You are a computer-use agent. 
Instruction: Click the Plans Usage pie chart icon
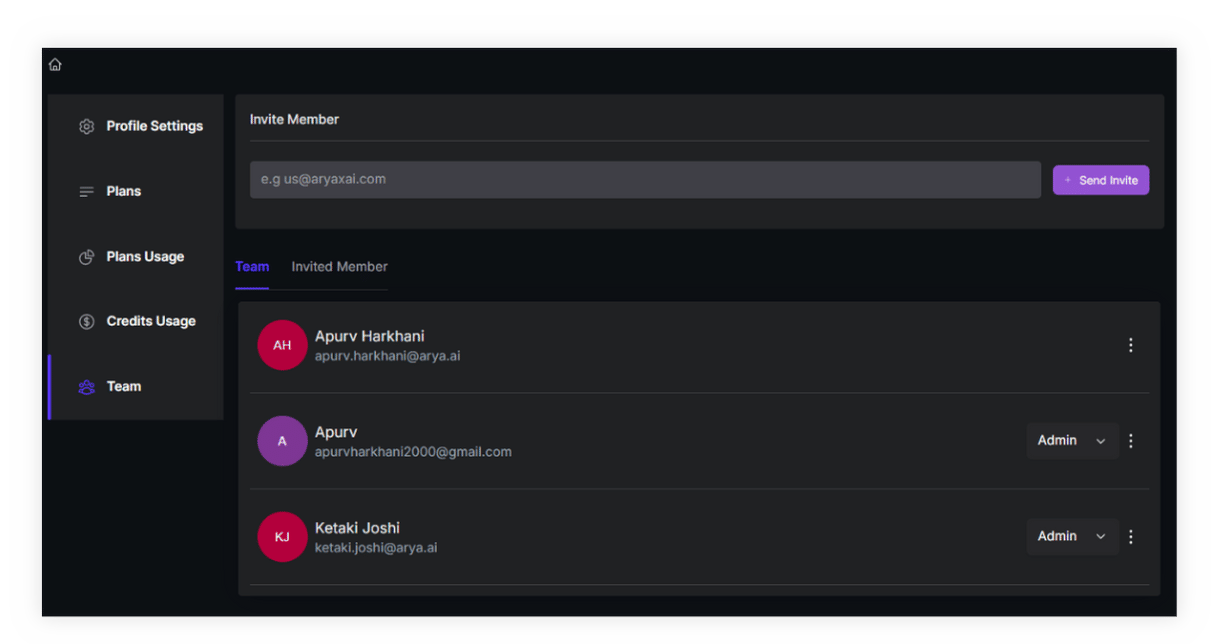(x=87, y=257)
